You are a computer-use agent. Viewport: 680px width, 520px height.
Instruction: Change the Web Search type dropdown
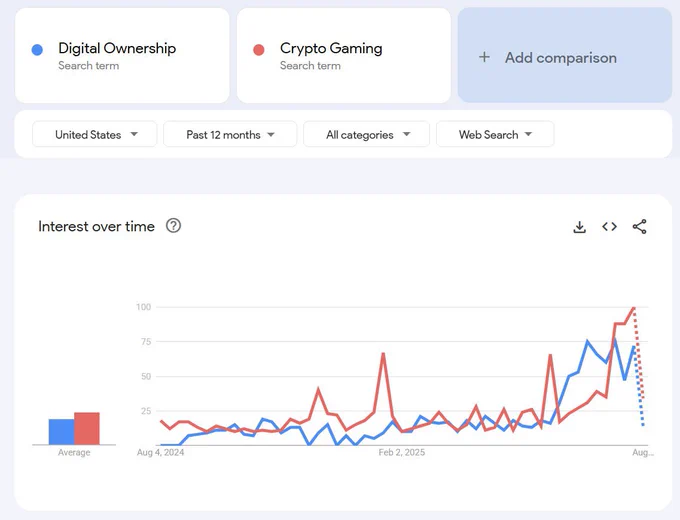click(x=495, y=134)
